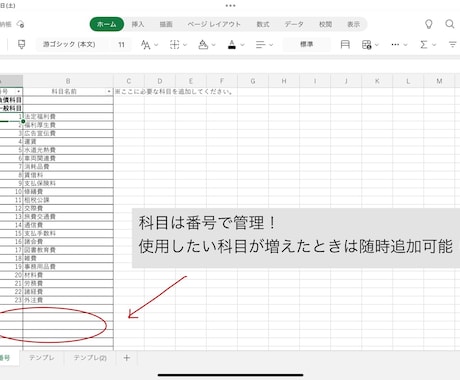
Task: Switch to the テンプレ(2) sheet tab
Action: tap(90, 358)
